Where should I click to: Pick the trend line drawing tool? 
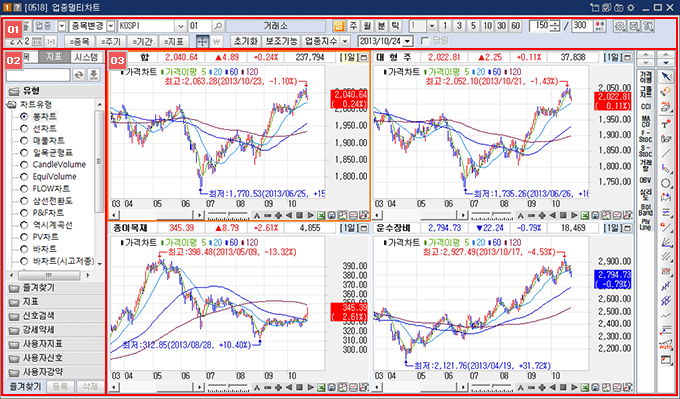(665, 154)
